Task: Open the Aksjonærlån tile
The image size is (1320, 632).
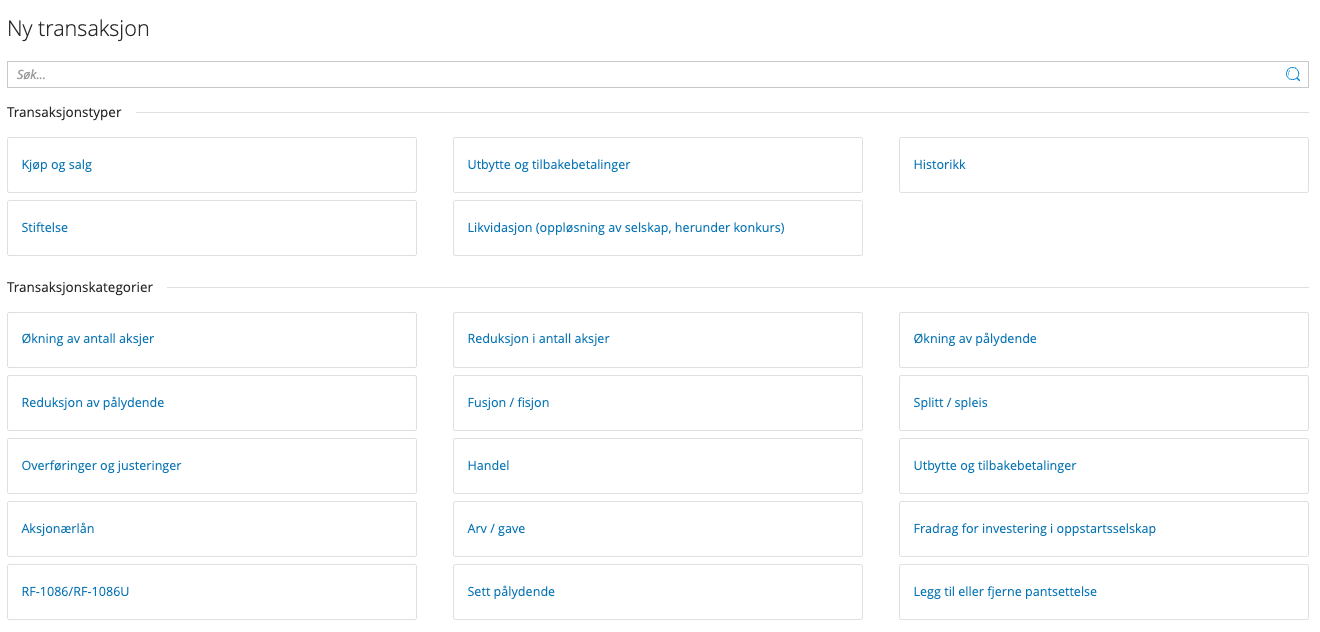Action: pyautogui.click(x=211, y=529)
